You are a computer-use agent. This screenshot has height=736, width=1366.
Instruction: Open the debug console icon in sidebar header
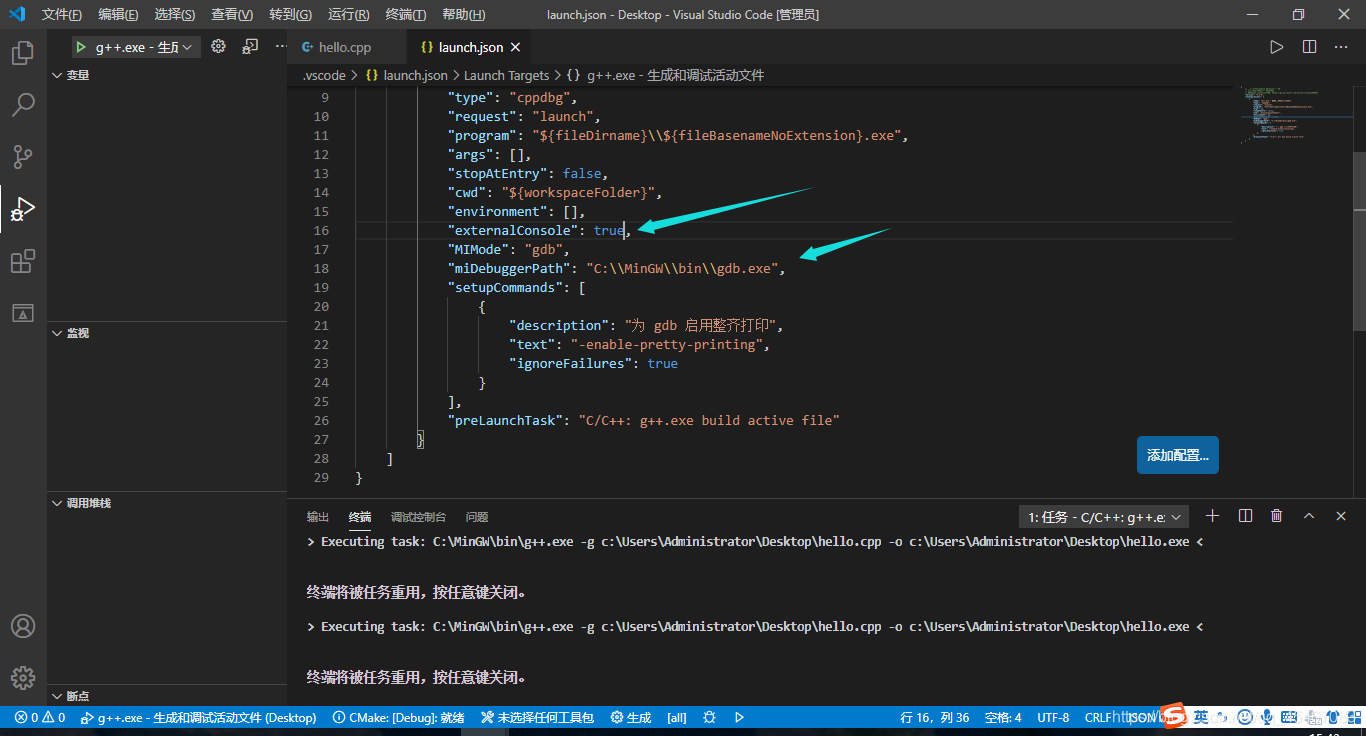point(250,47)
